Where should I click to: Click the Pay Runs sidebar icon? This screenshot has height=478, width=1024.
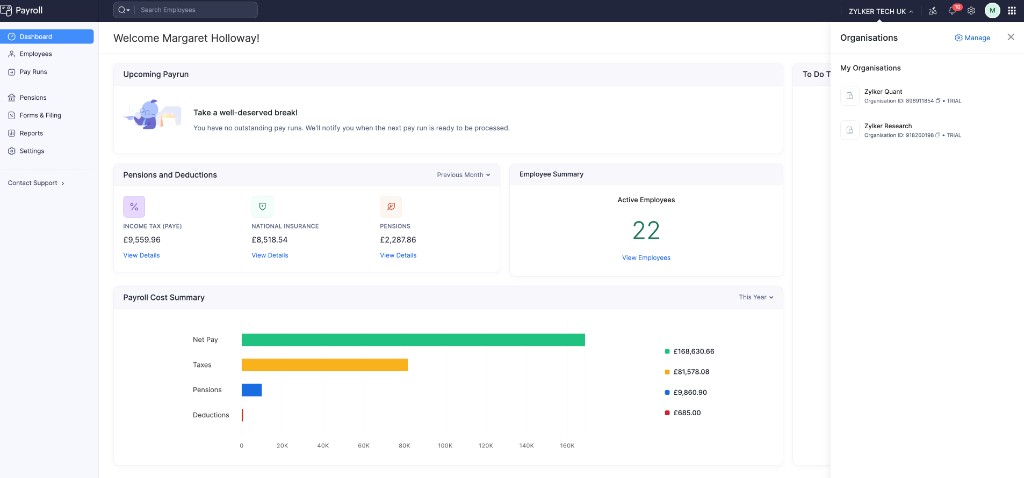(11, 72)
